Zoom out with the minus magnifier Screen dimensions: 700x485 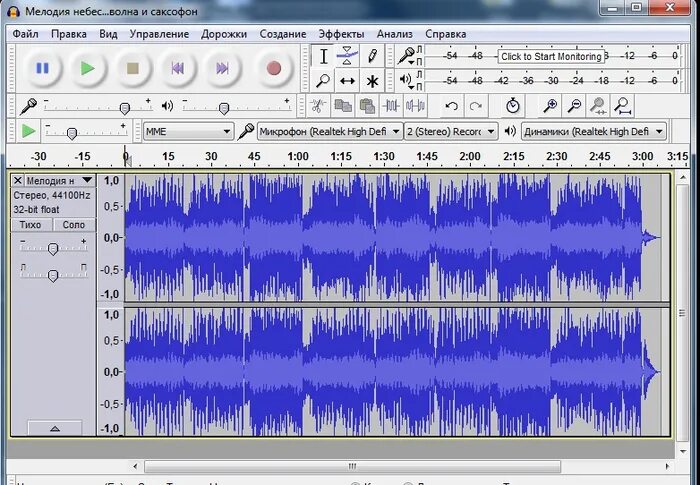(574, 106)
